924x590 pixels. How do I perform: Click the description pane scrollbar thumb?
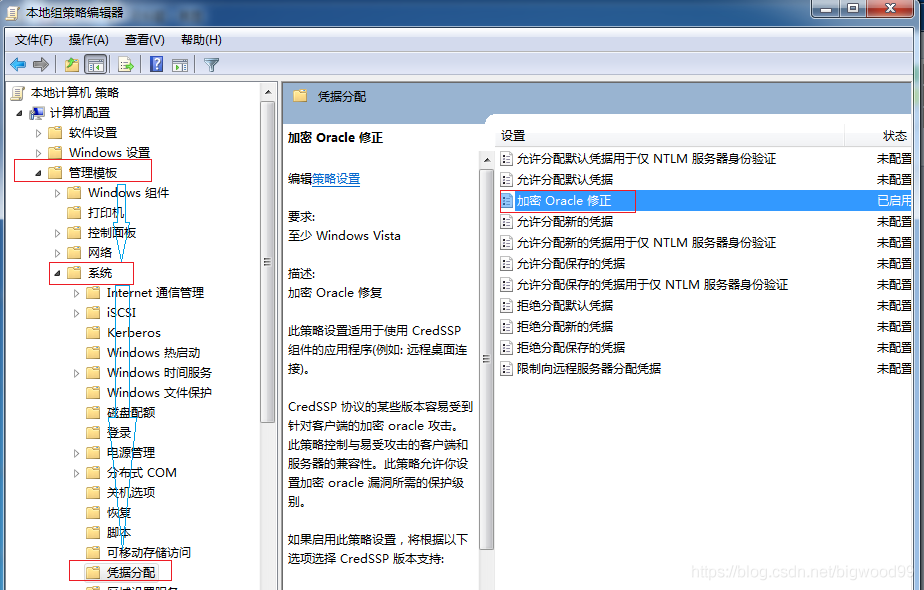point(487,359)
